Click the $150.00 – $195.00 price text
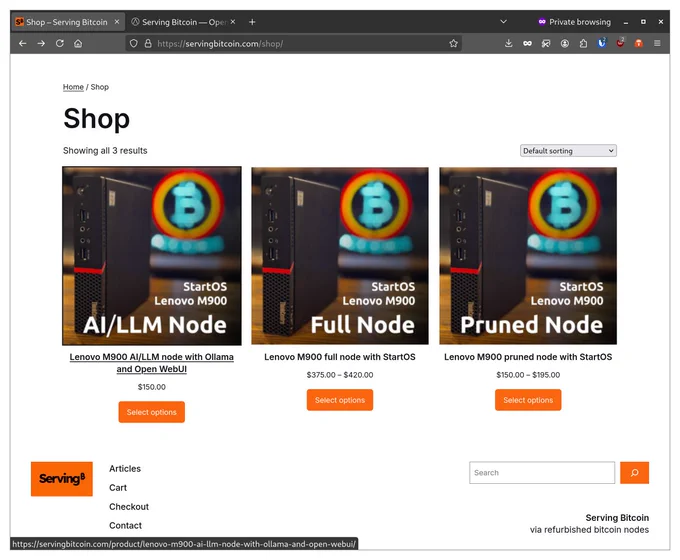The image size is (680, 560). point(528,375)
